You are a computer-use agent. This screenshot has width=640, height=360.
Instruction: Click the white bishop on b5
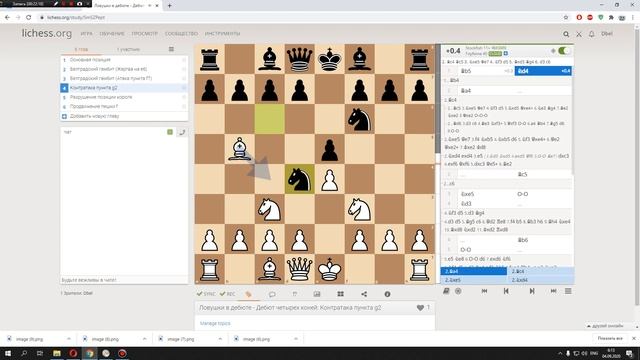(240, 149)
